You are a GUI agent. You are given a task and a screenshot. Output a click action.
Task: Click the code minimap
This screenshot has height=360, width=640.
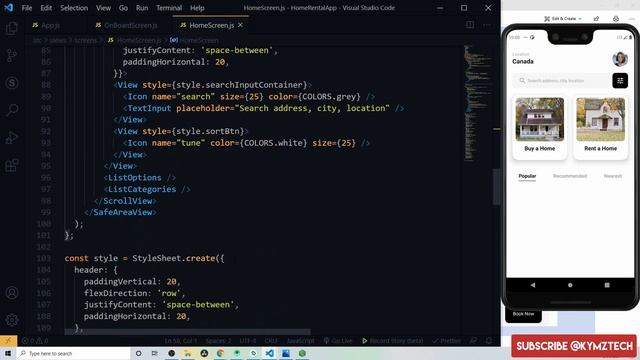click(x=478, y=102)
